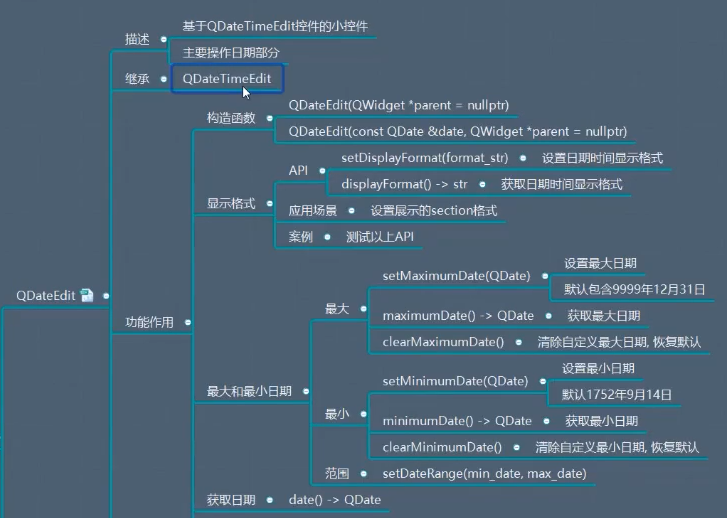
Task: Select the API node
Action: click(298, 171)
